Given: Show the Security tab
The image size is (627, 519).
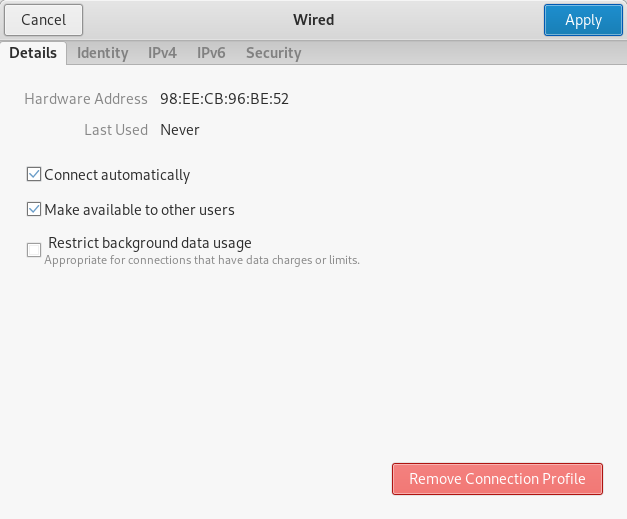Looking at the screenshot, I should (x=273, y=53).
